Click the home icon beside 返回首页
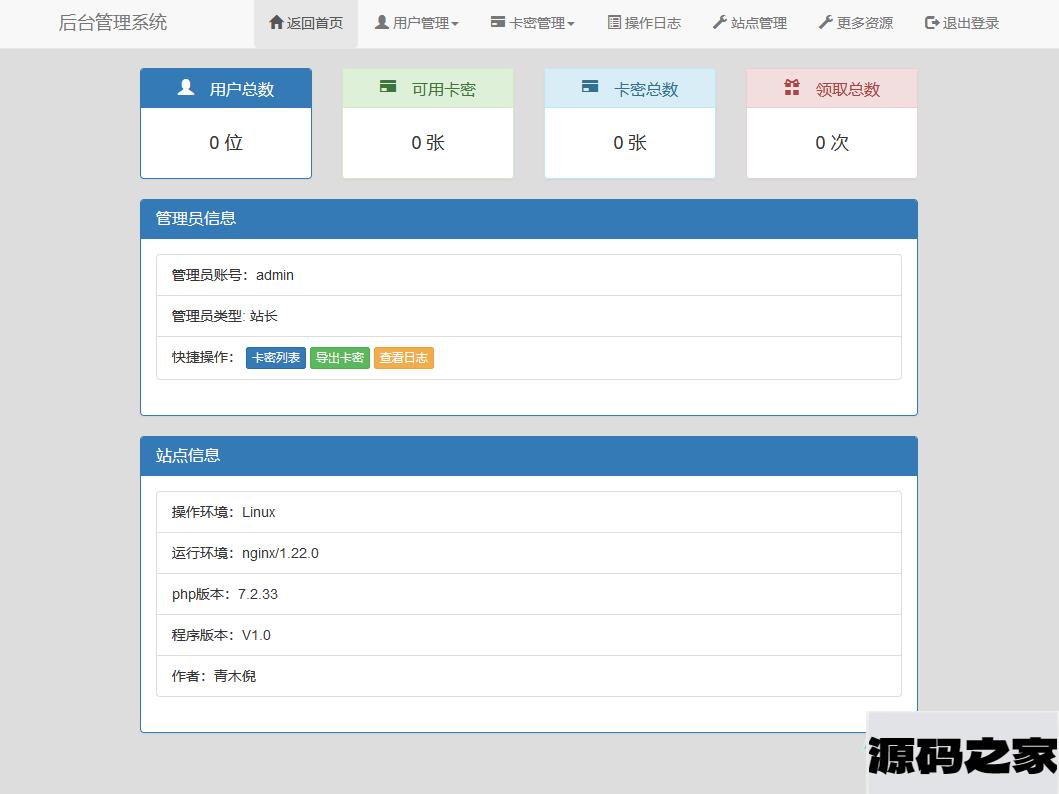 click(x=276, y=22)
